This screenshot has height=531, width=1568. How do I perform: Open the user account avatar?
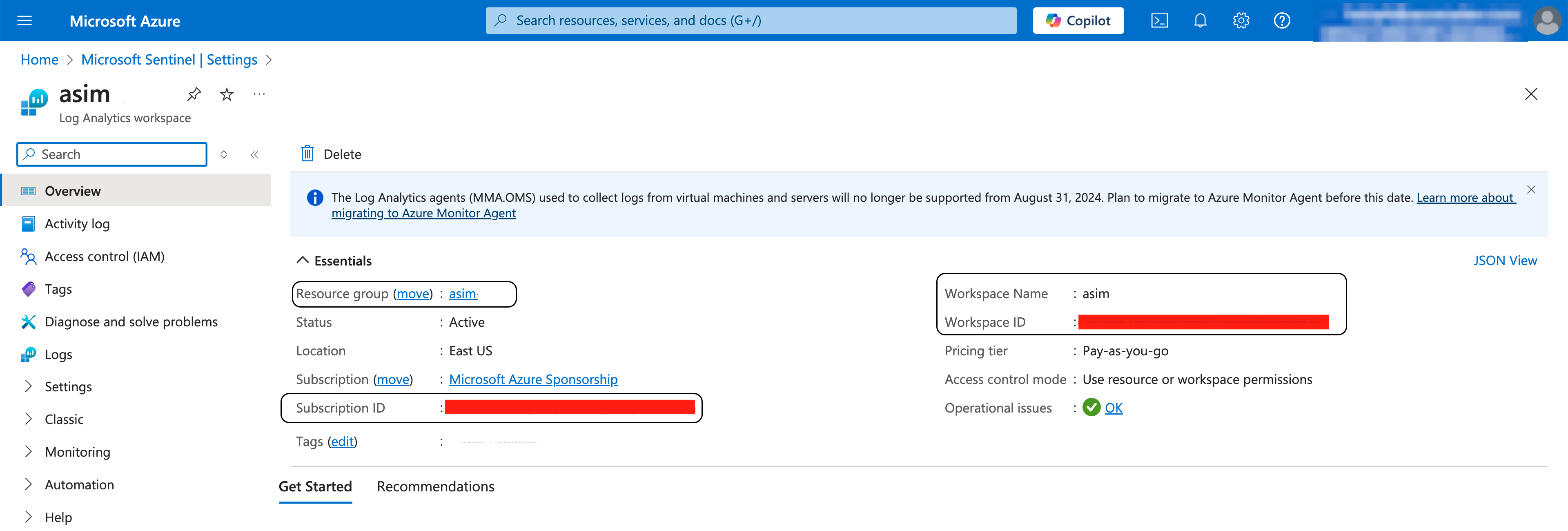click(x=1547, y=21)
